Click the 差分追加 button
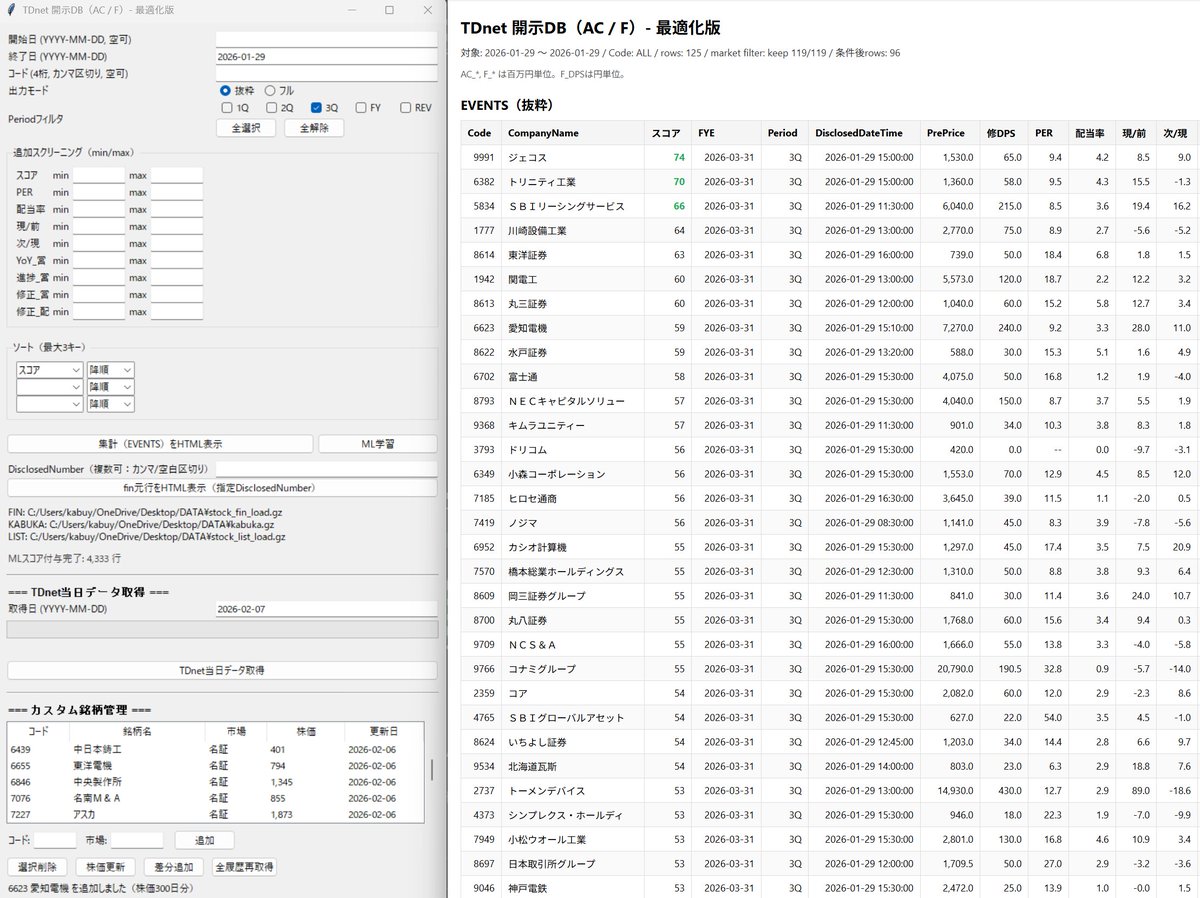Viewport: 1200px width, 898px height. (x=174, y=866)
